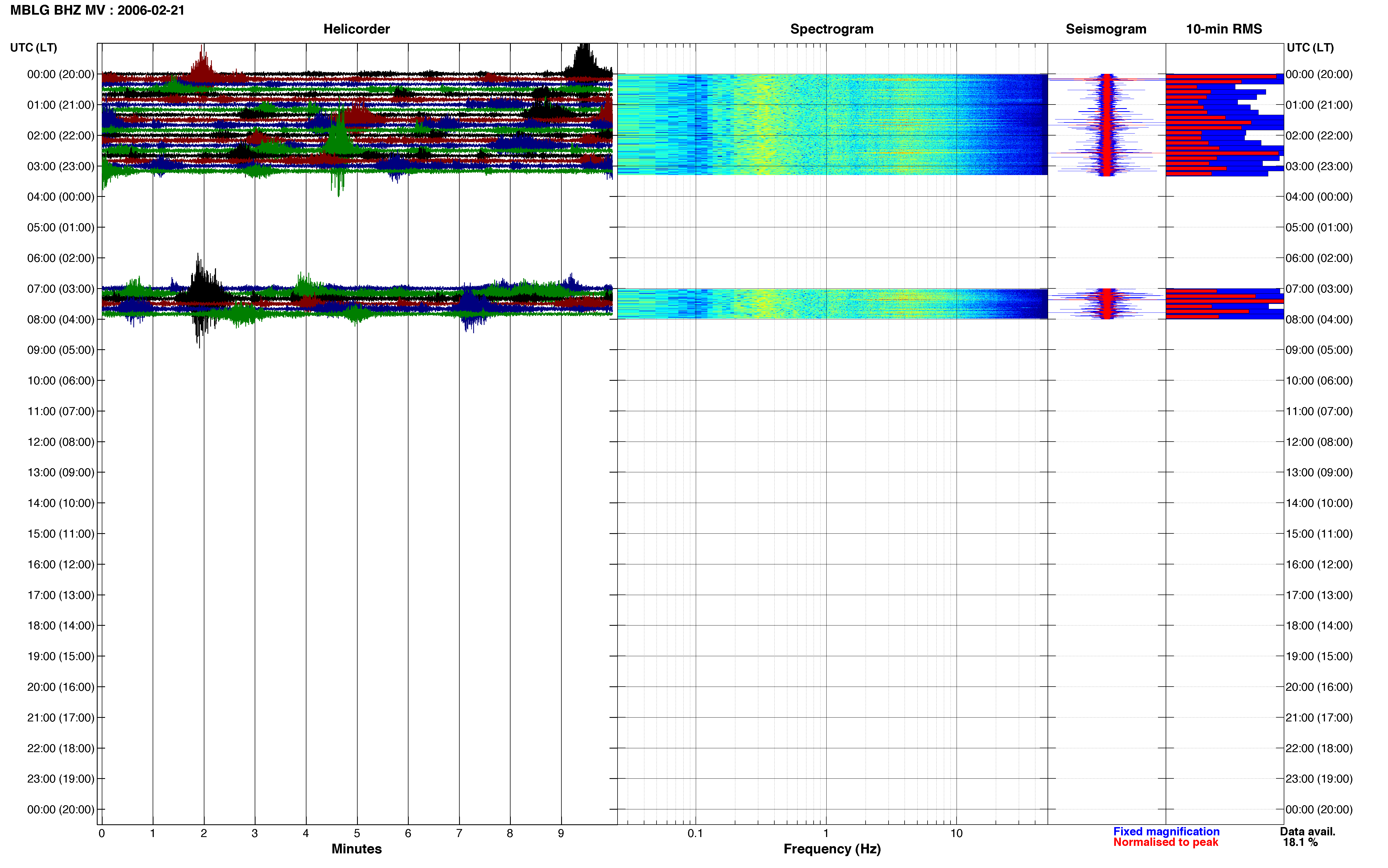Click the title text 'MBLG BHZ MV : 2006-02-21'
Viewport: 1388px width, 868px height.
(97, 10)
